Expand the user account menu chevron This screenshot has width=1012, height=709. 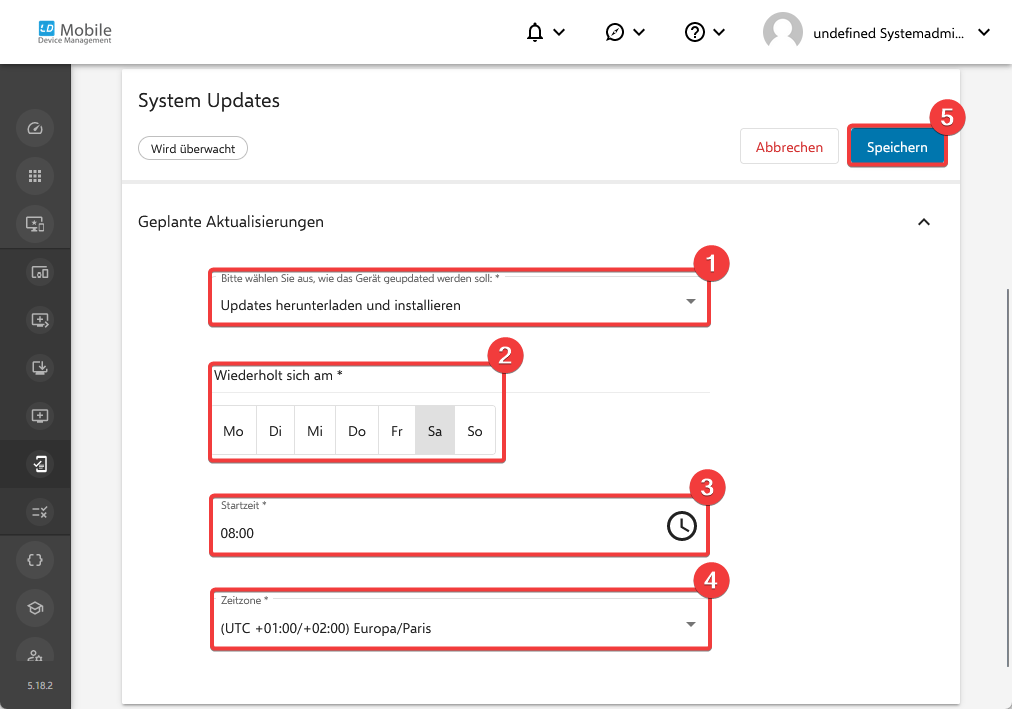[x=984, y=32]
